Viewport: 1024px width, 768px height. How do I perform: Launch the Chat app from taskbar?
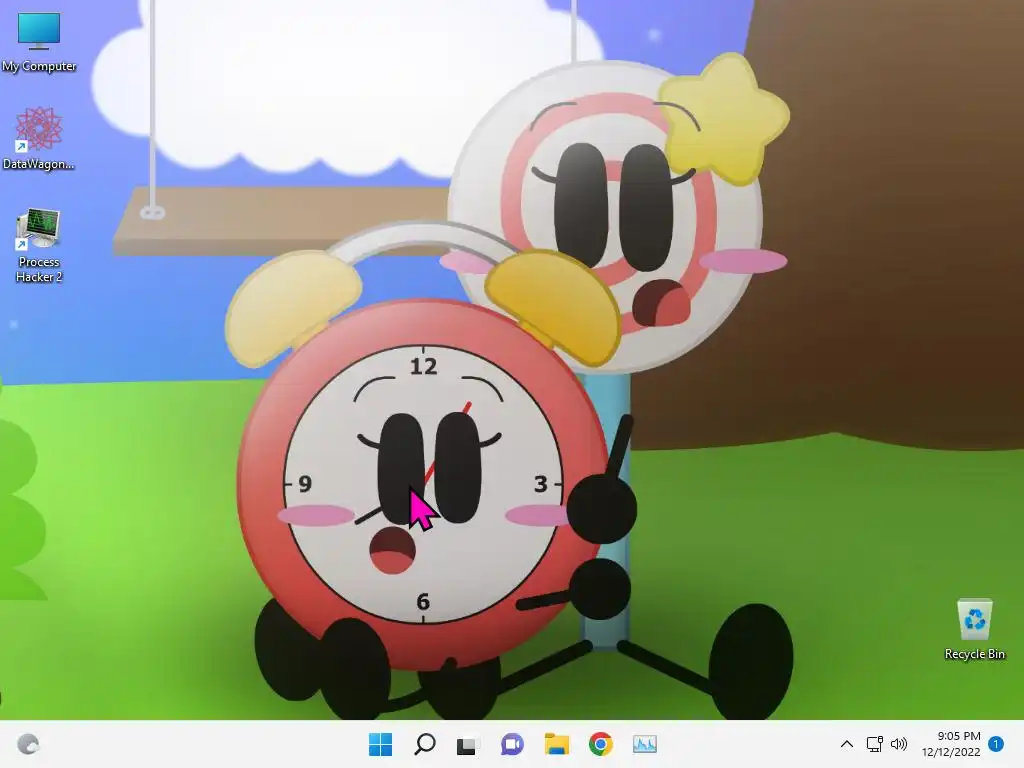[x=512, y=744]
